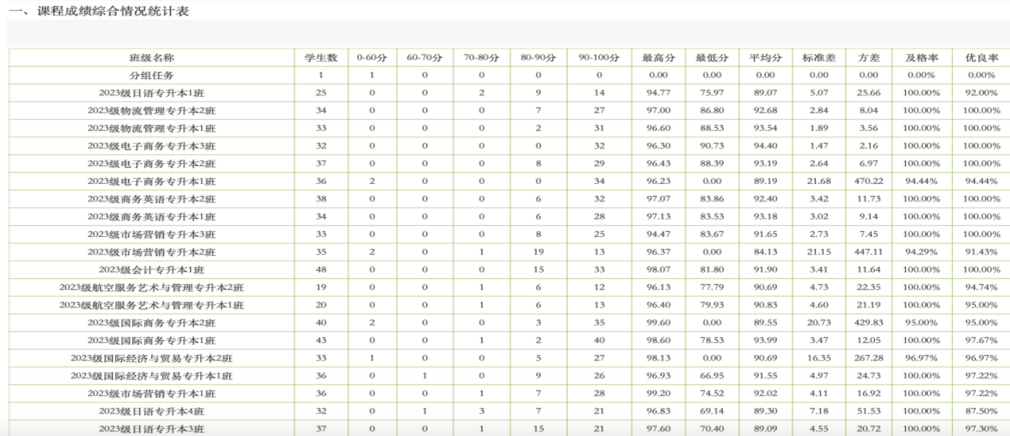Click the 班级名称 column header
Viewport: 1010px width, 436px height.
(x=151, y=58)
